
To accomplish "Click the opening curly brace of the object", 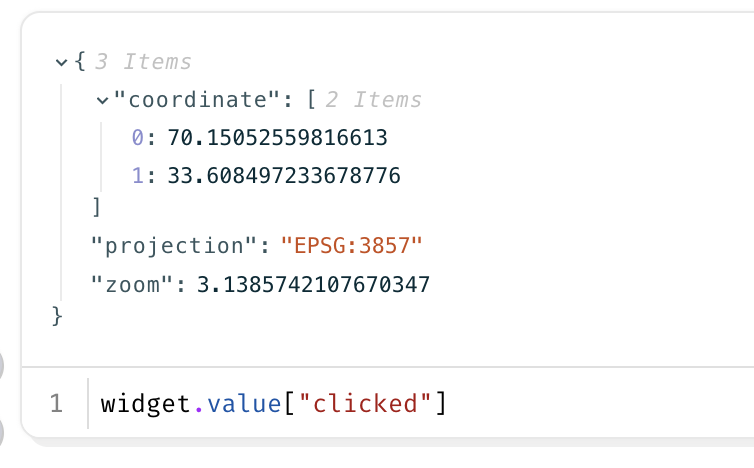I will pos(80,62).
